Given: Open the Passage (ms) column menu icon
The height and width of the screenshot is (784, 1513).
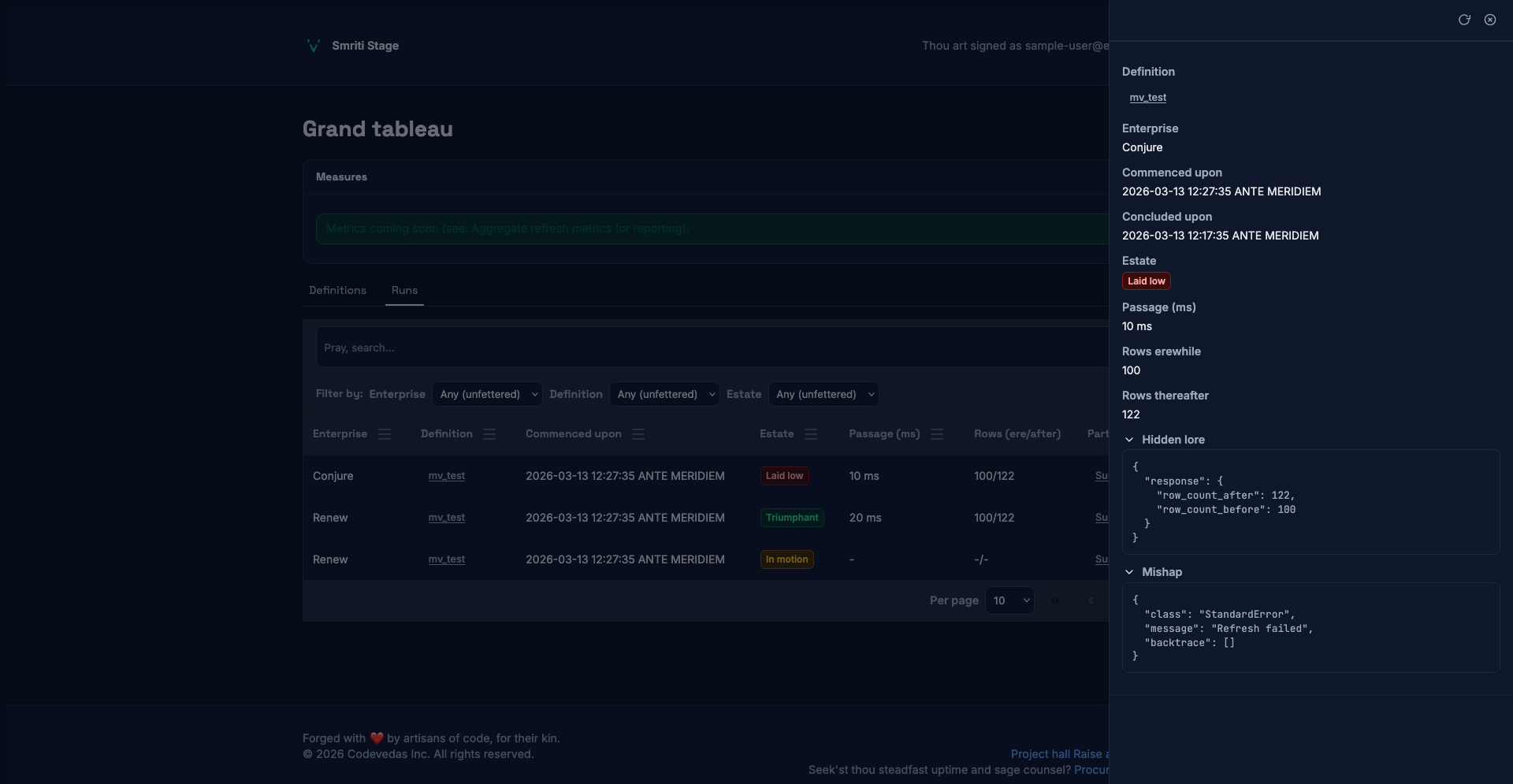Looking at the screenshot, I should (937, 434).
